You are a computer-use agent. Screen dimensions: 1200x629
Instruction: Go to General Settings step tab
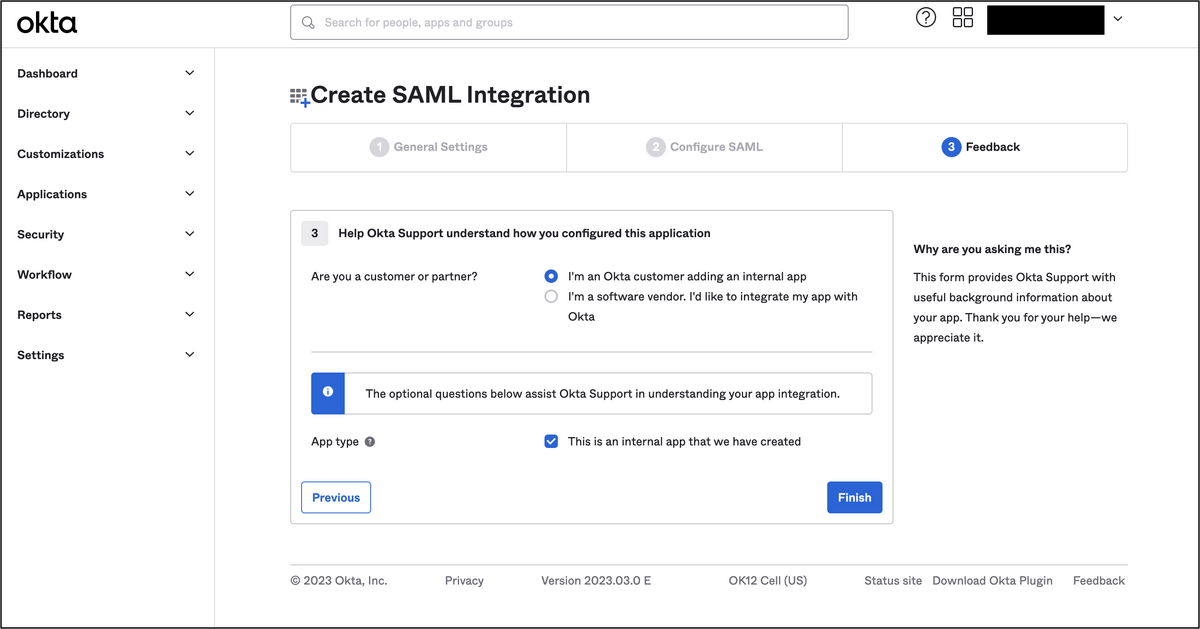[428, 147]
